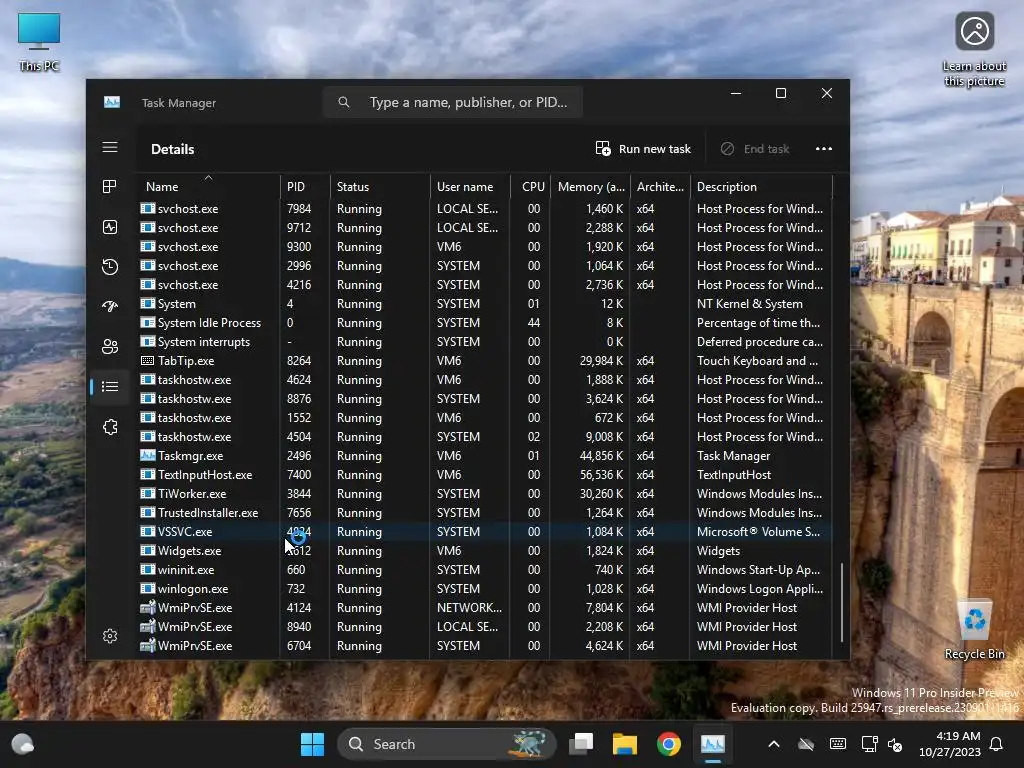Screen dimensions: 1024x768
Task: Select the TextInputHost.exe process row
Action: (485, 475)
